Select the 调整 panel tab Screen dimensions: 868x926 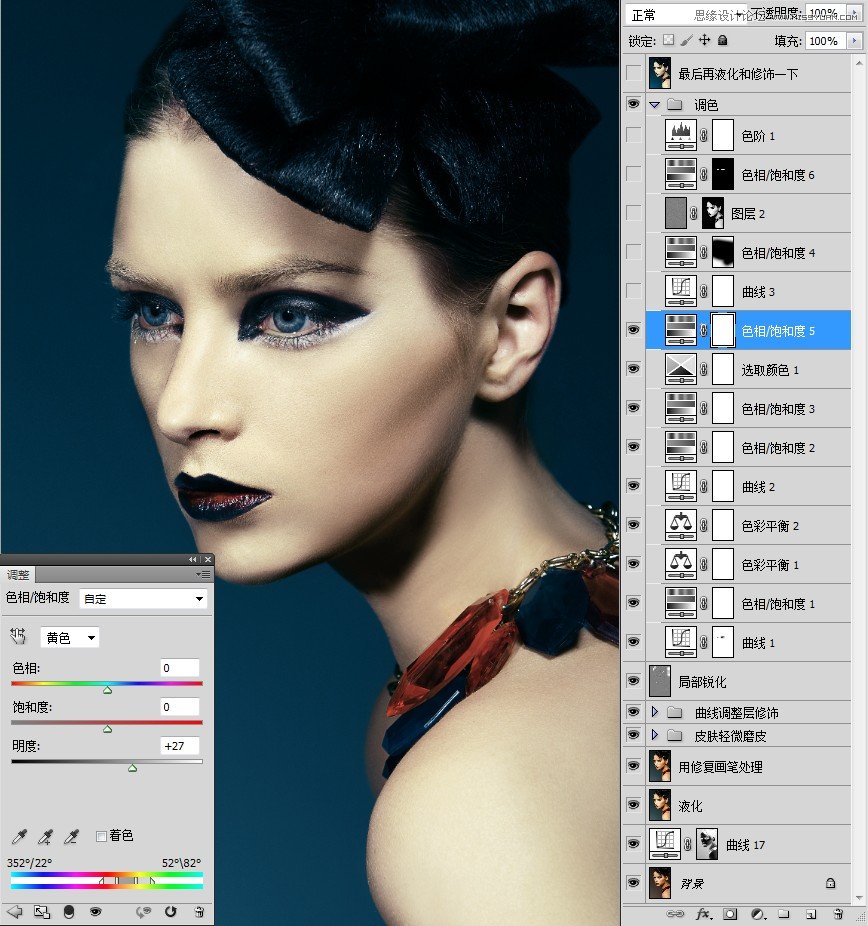18,575
